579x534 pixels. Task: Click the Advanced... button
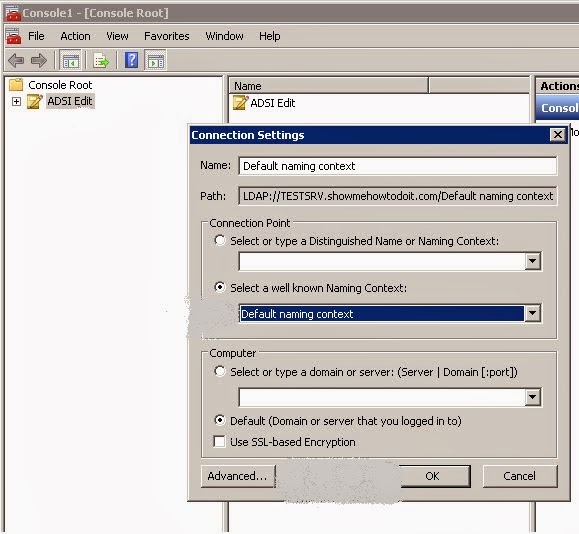point(238,476)
